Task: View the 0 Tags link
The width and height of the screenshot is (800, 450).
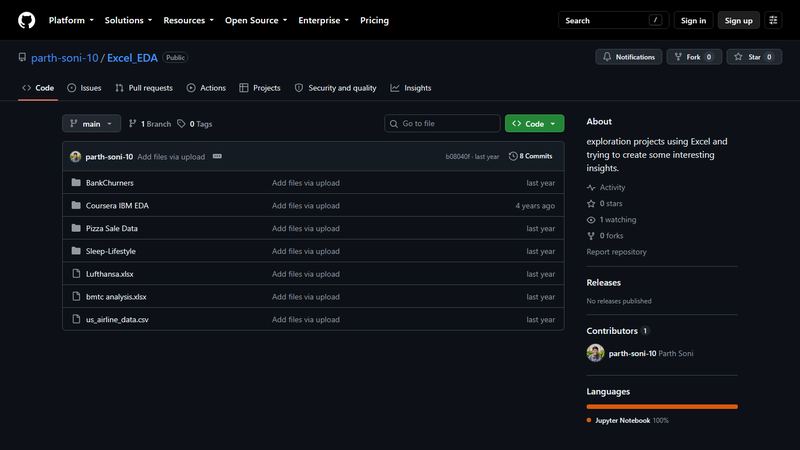Action: tap(195, 123)
